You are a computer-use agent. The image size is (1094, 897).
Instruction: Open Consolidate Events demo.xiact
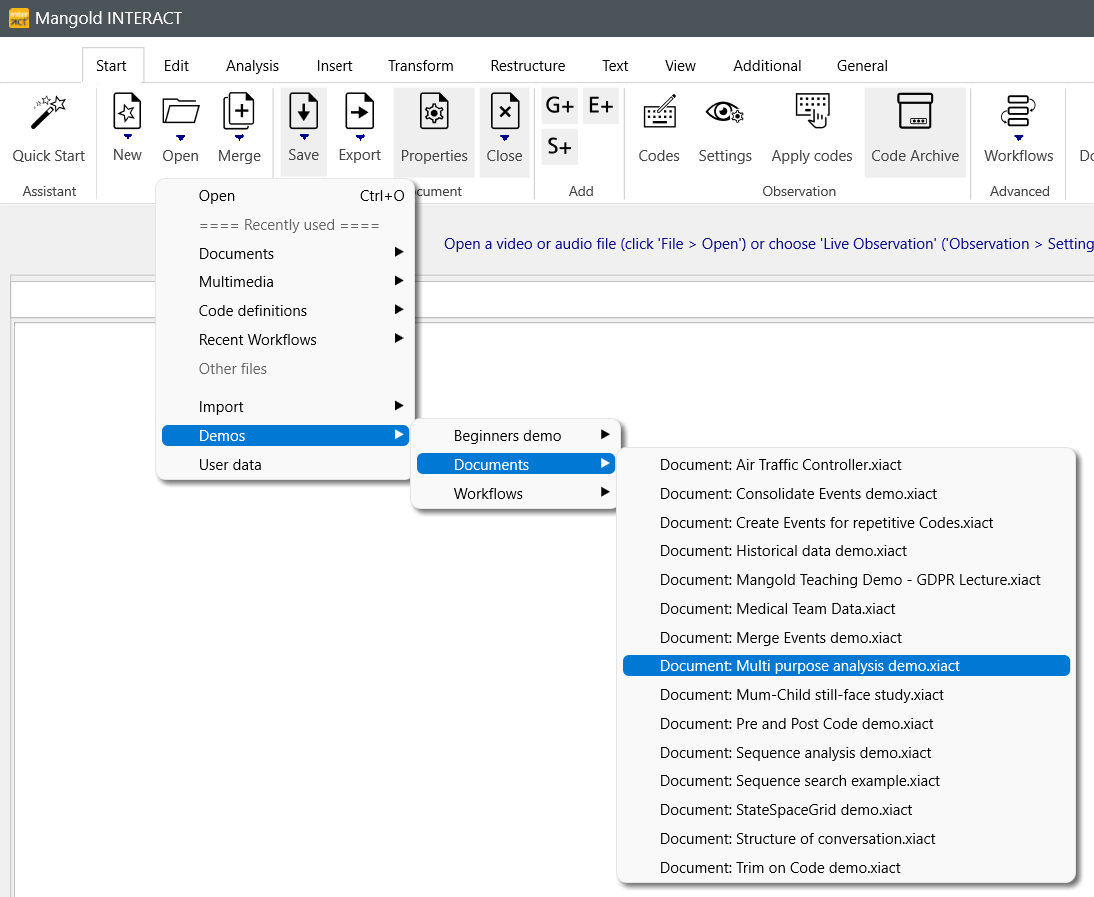[x=846, y=493]
